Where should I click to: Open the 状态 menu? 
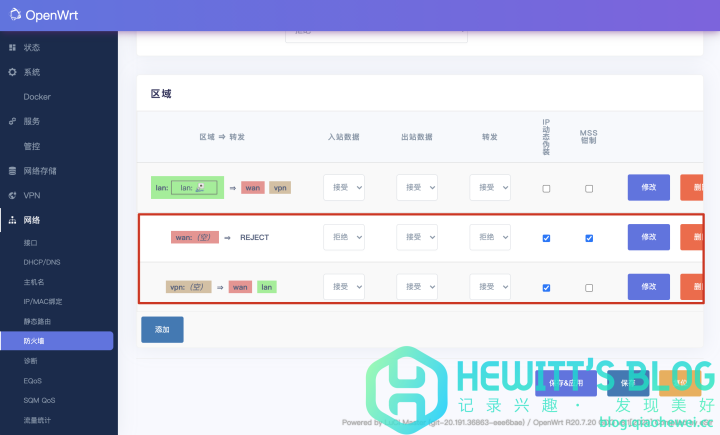pos(32,47)
